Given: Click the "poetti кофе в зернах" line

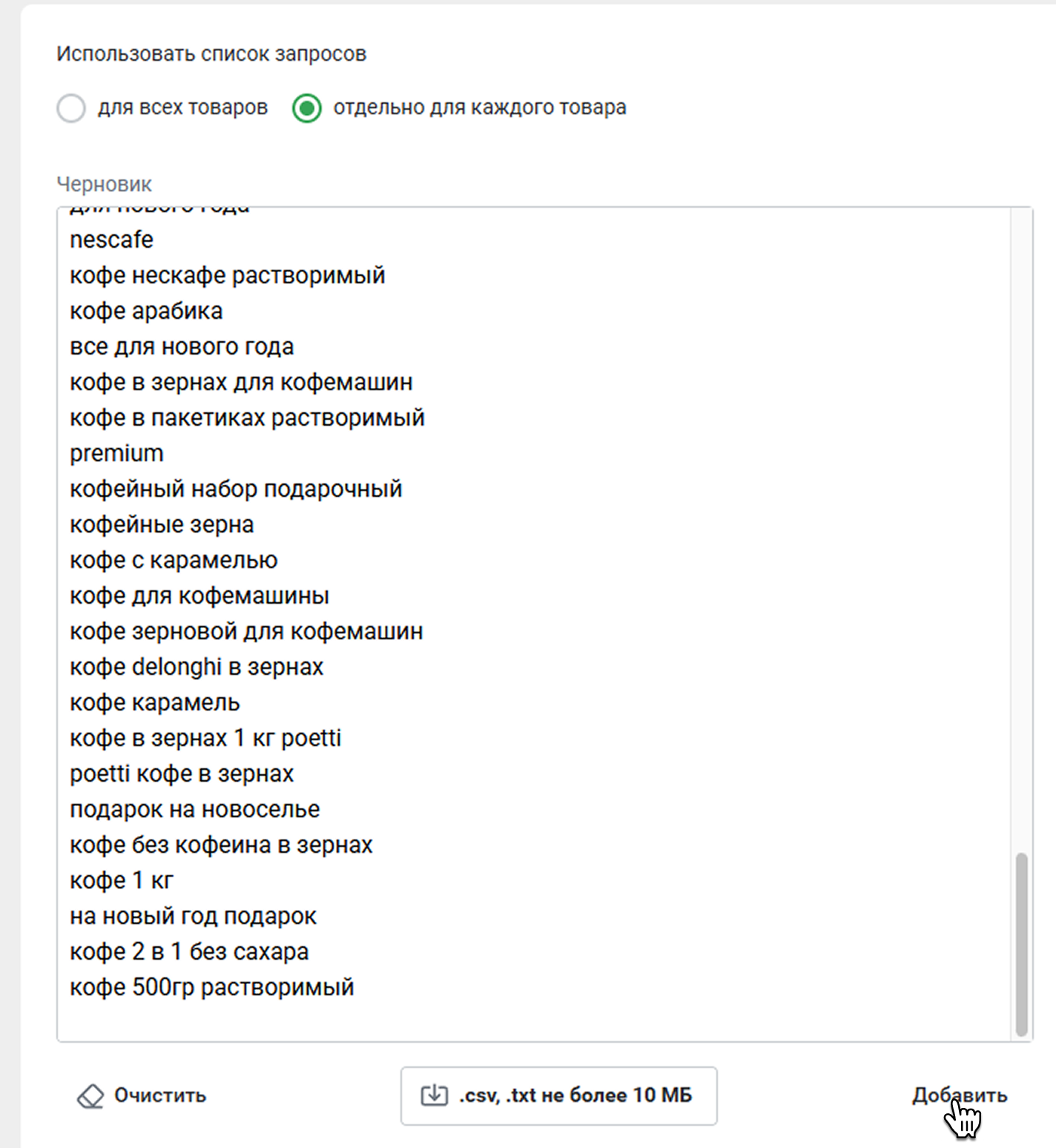Looking at the screenshot, I should tap(182, 773).
